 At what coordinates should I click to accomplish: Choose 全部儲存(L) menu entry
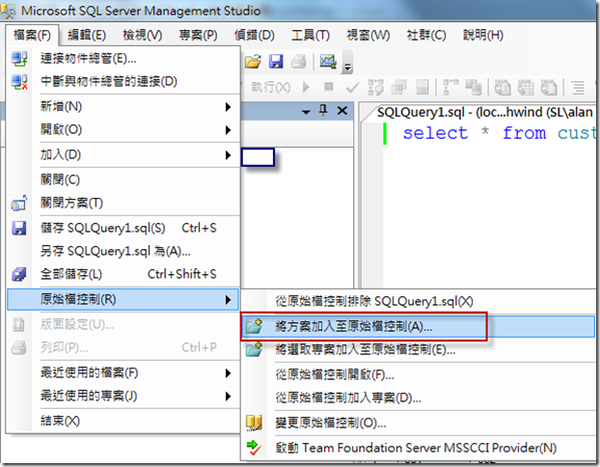(123, 274)
